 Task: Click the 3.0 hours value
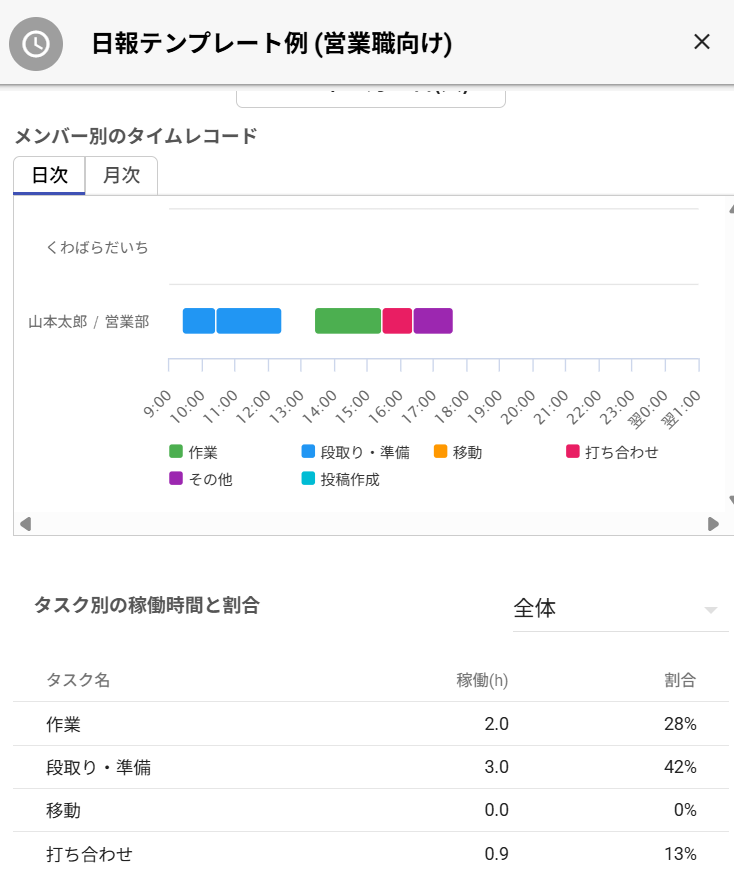point(497,767)
